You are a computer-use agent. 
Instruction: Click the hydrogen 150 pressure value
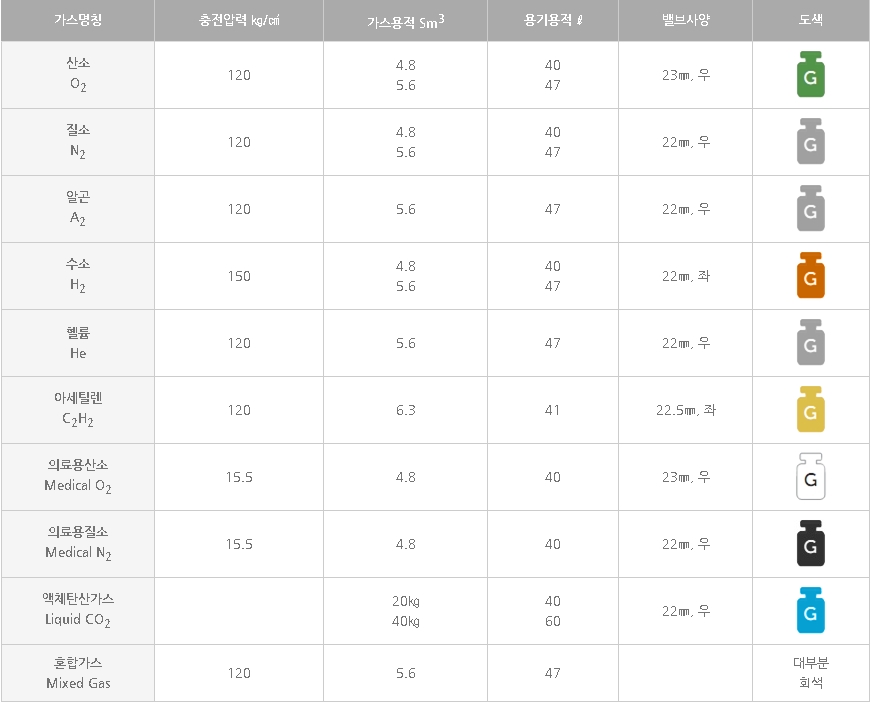(239, 276)
